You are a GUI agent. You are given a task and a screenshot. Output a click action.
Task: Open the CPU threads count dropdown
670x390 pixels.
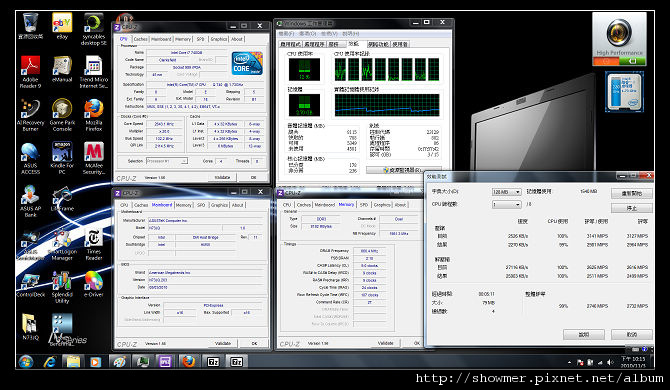[506, 205]
